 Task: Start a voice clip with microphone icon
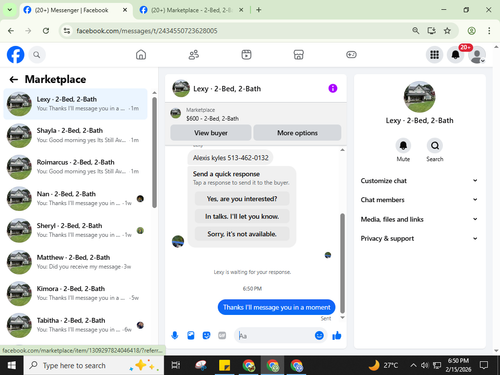tap(175, 335)
